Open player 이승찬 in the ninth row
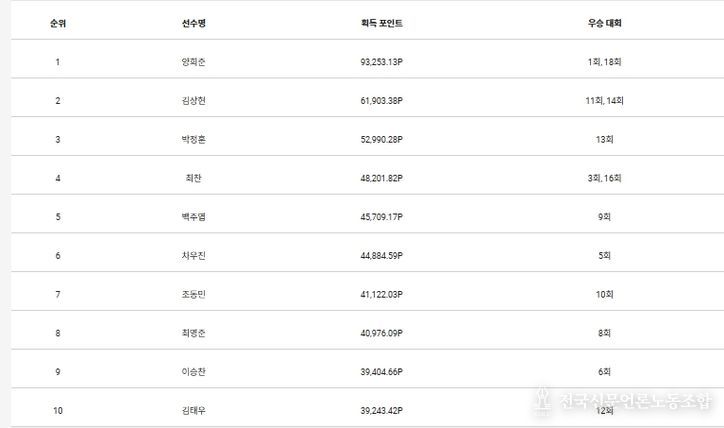This screenshot has width=724, height=428. tap(193, 372)
